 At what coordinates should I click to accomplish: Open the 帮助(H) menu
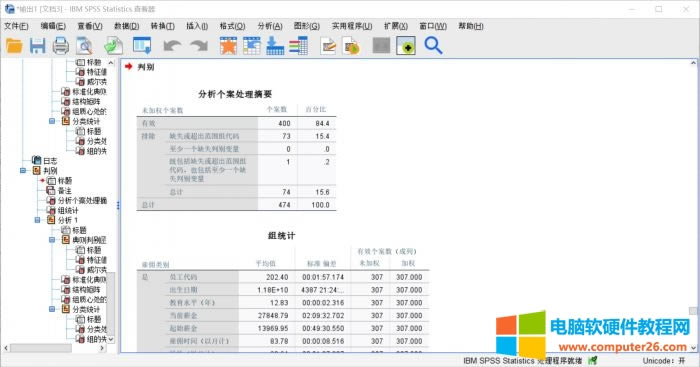[471, 26]
